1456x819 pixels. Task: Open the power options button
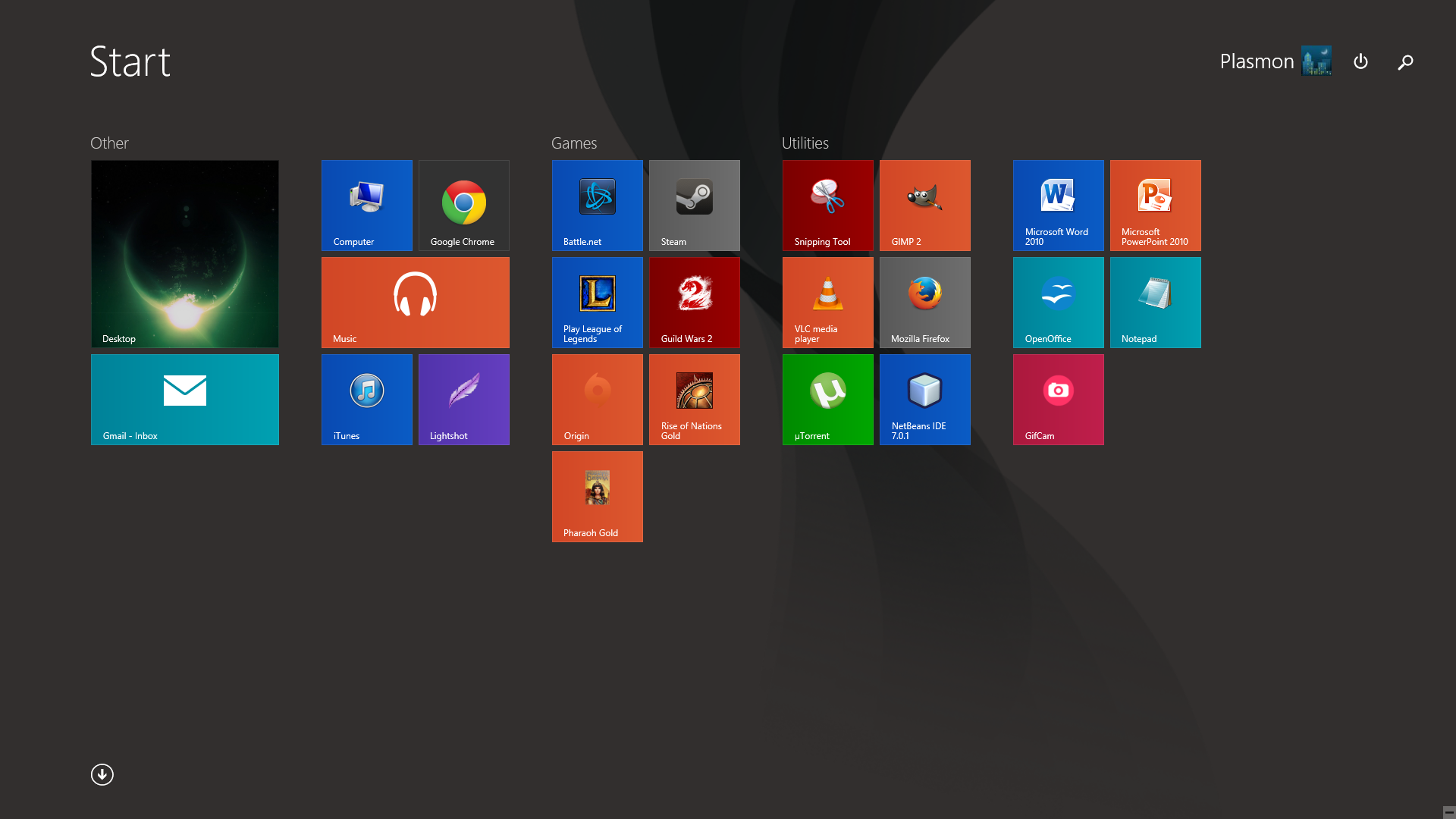[1360, 61]
